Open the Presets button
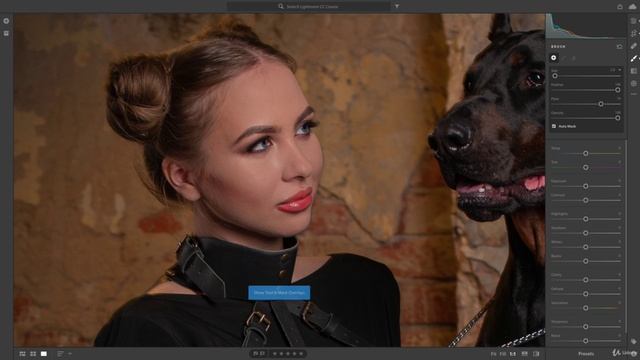 tap(586, 354)
